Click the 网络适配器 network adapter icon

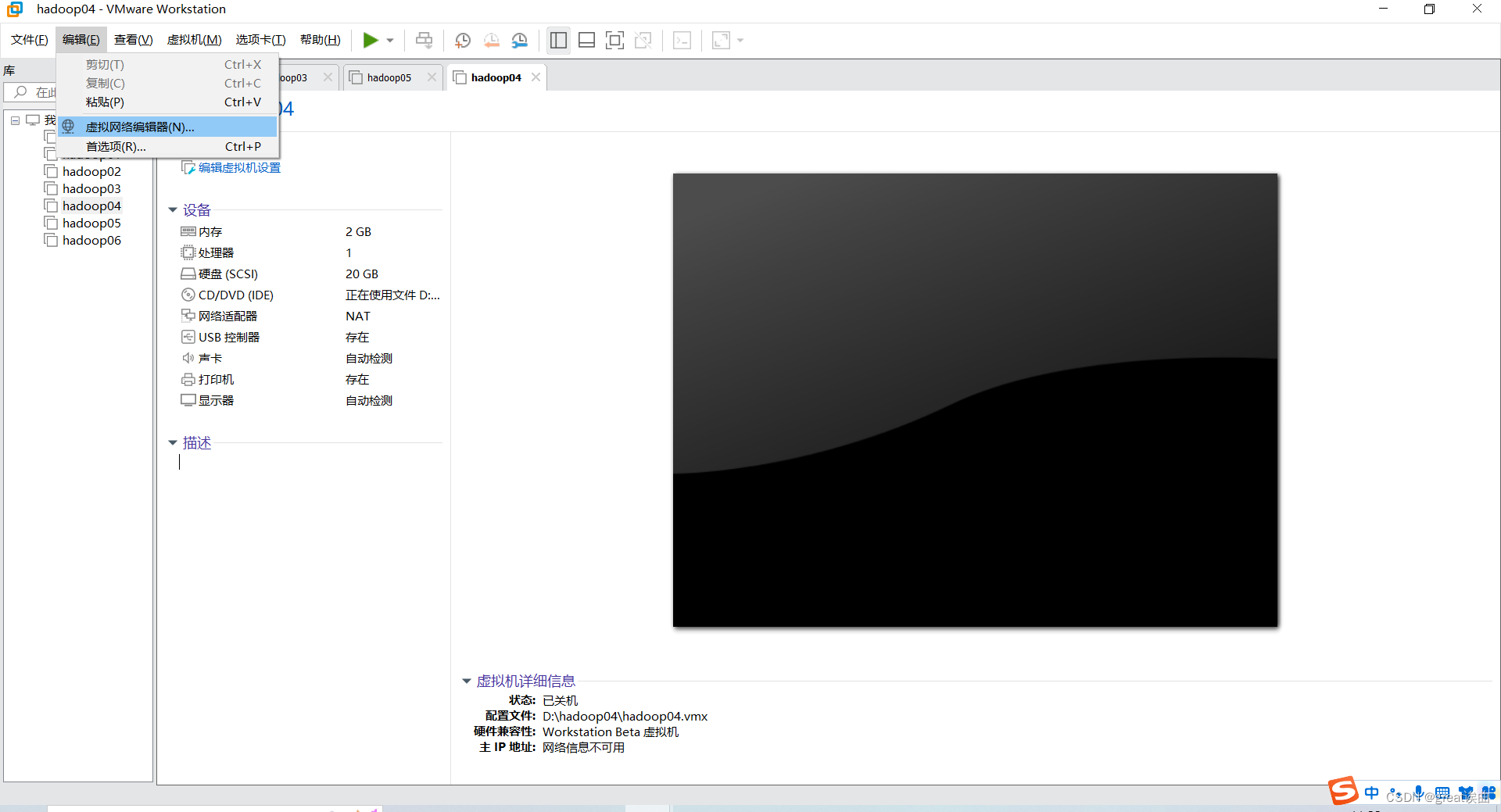coord(188,316)
